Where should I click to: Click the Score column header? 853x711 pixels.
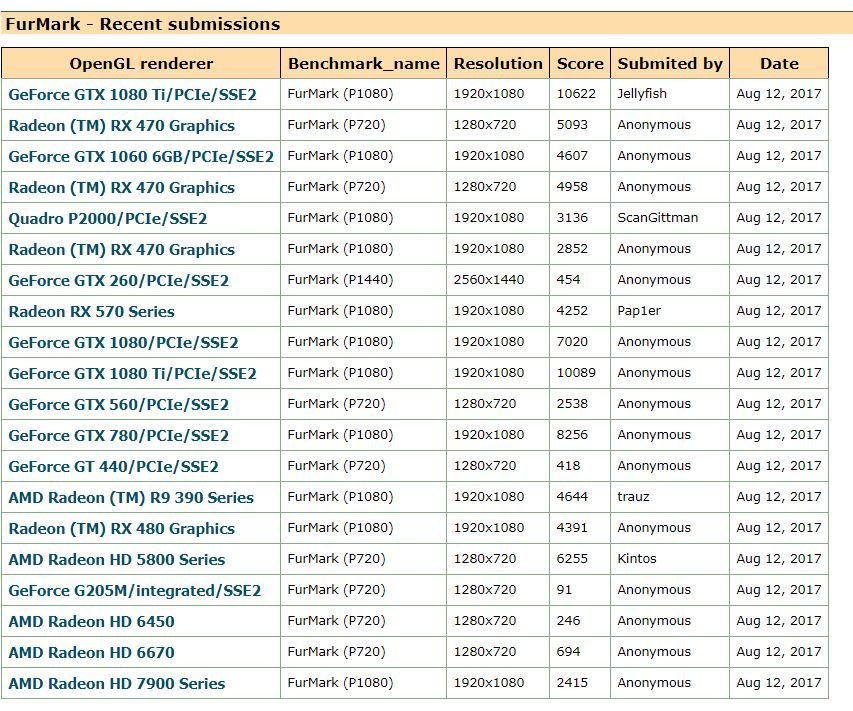[580, 64]
